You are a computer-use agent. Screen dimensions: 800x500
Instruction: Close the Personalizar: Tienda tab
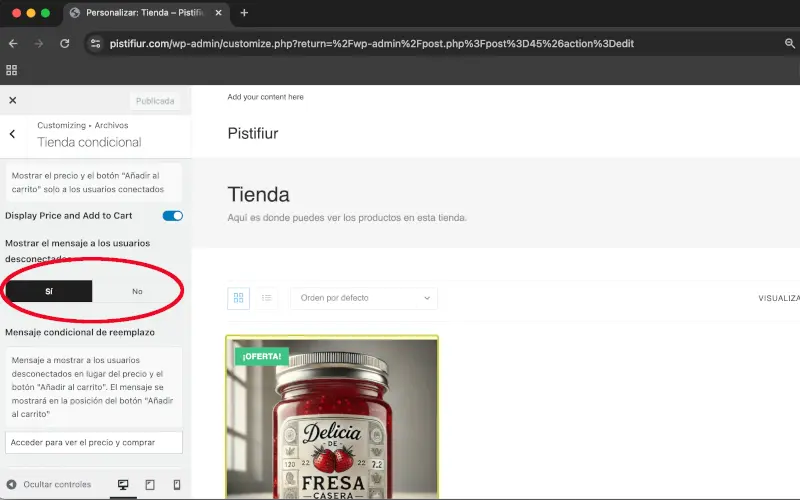point(218,13)
